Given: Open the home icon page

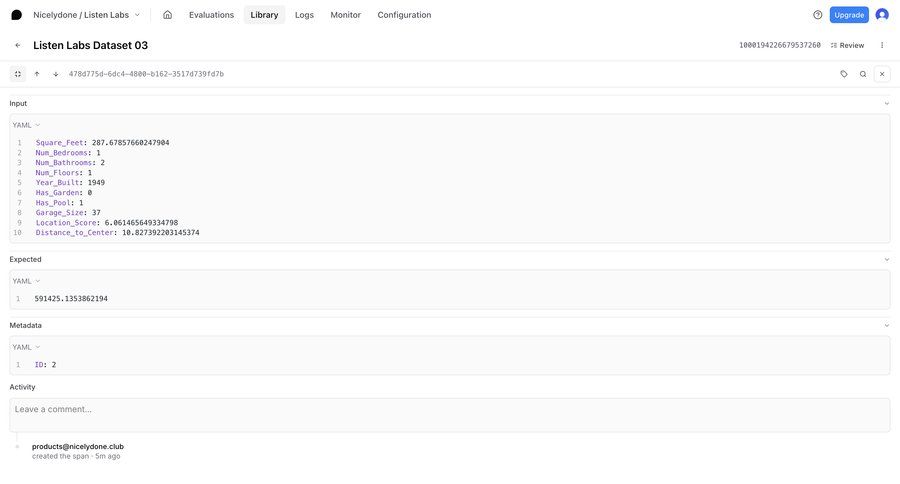Looking at the screenshot, I should (167, 15).
